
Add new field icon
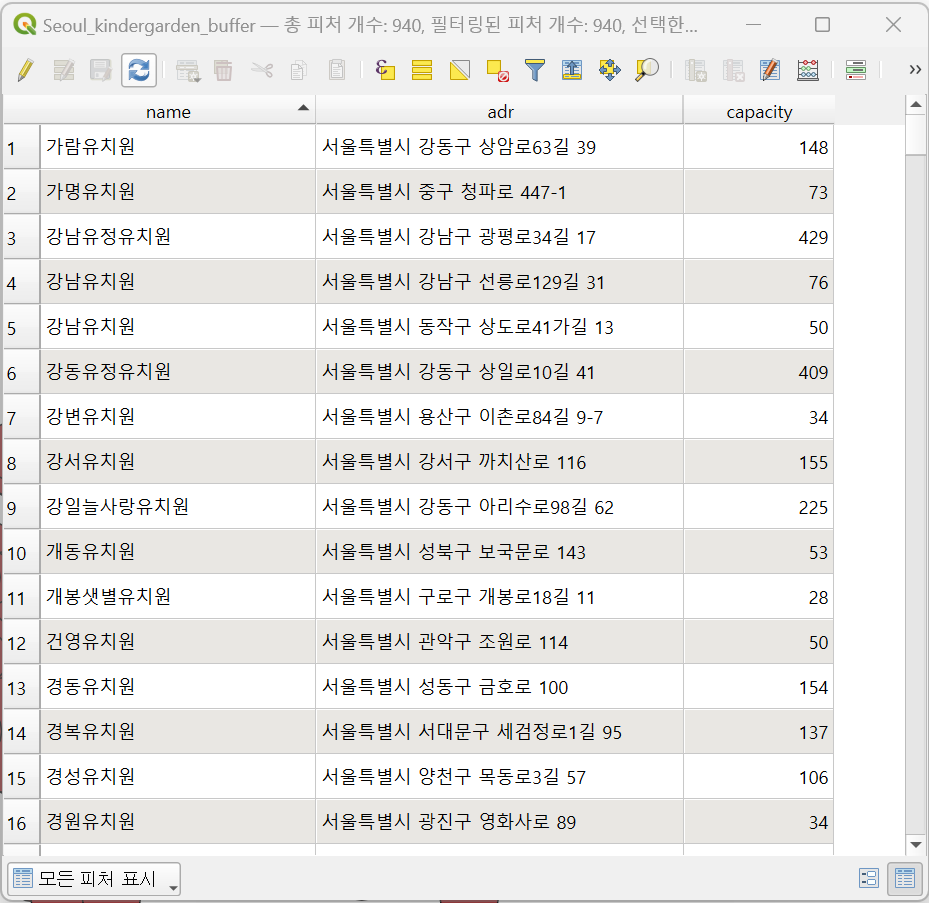point(696,71)
